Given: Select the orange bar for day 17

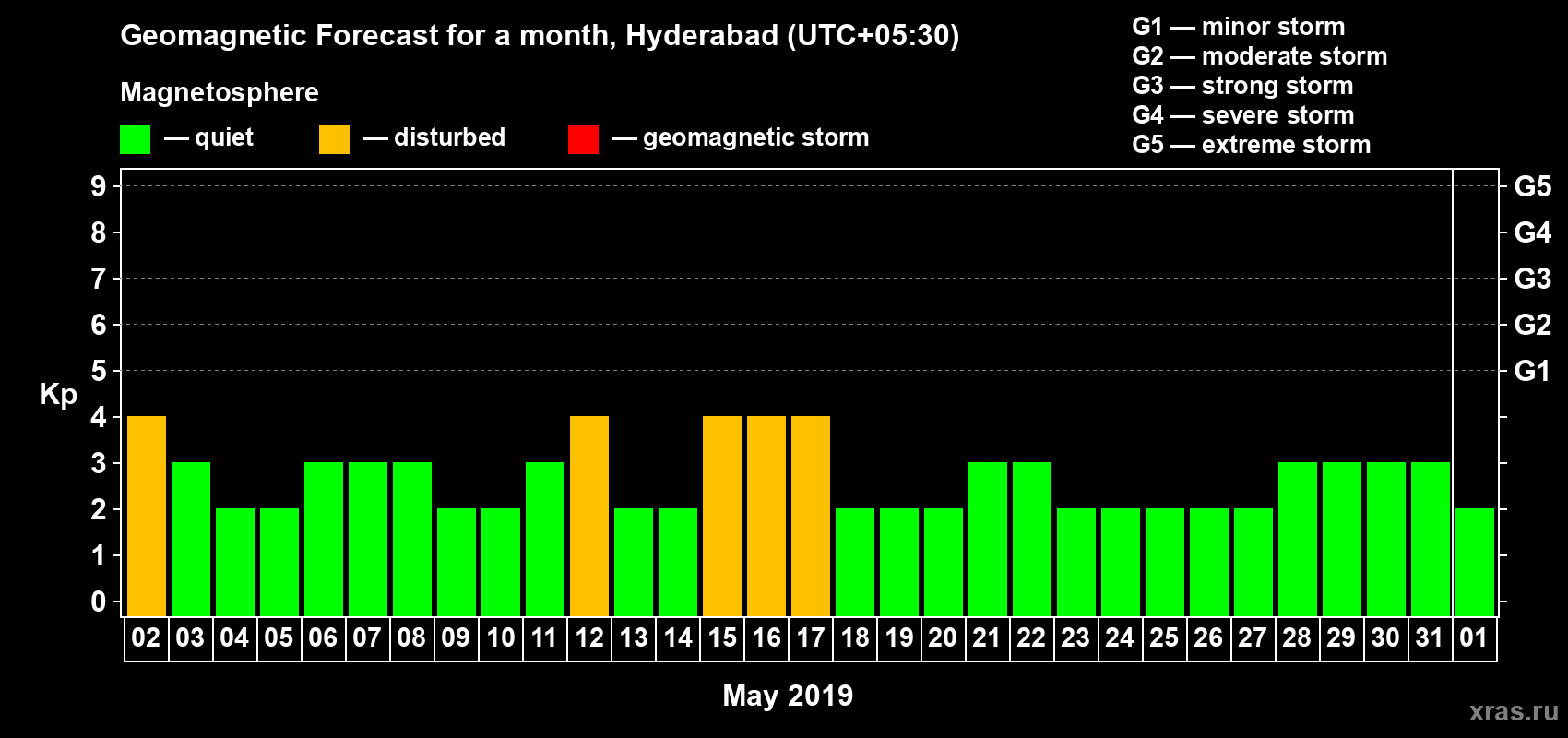Looking at the screenshot, I should tap(811, 517).
